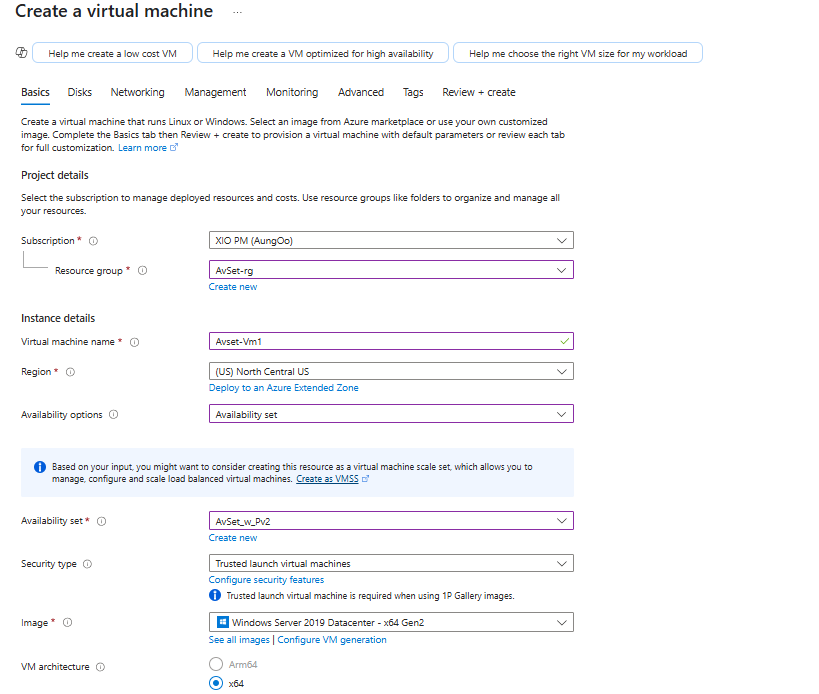Click the Availability options info icon
Viewport: 819px width, 694px height.
click(113, 415)
